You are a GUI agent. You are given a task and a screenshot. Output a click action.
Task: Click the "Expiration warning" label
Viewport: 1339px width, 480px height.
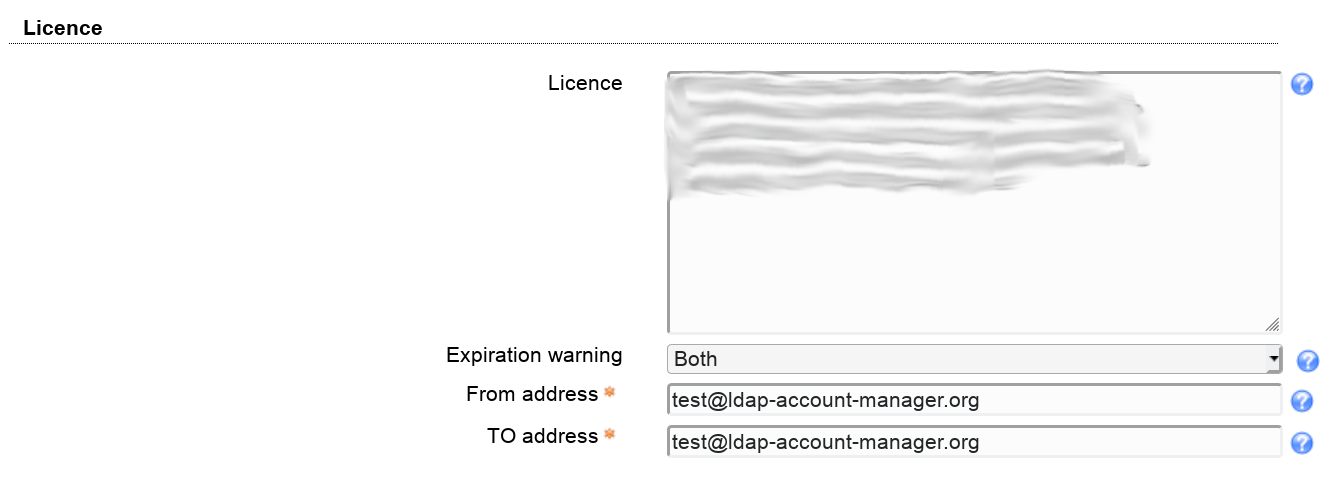(x=534, y=355)
